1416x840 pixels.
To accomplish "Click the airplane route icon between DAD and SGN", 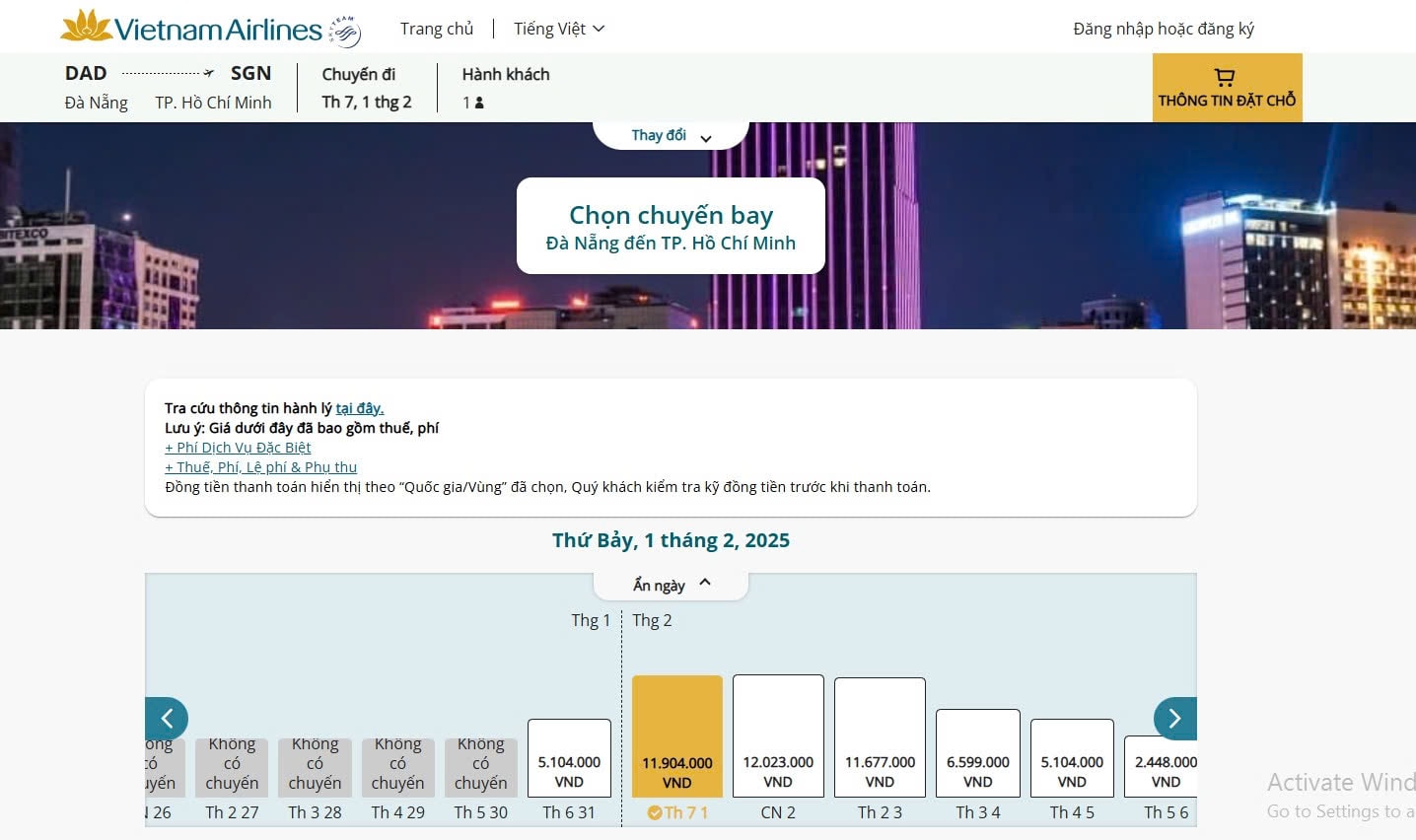I will click(x=209, y=73).
